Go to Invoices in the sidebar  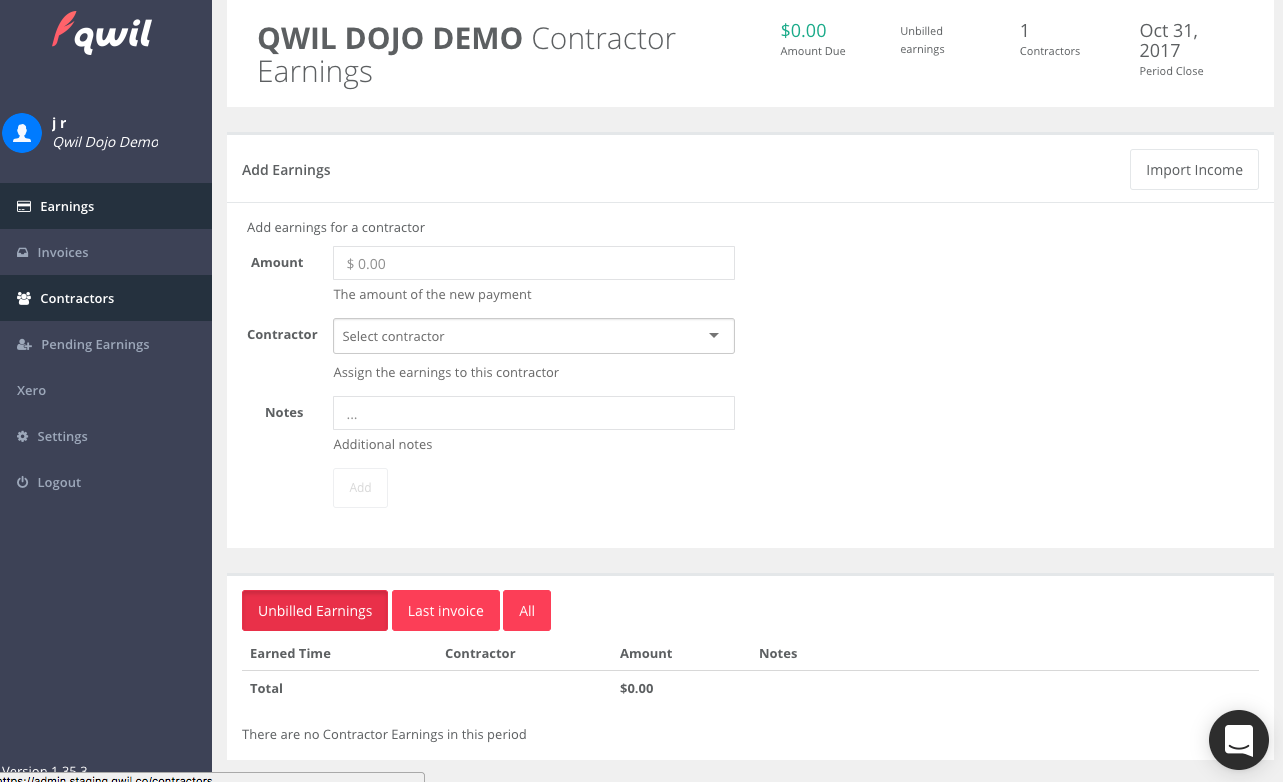(106, 252)
